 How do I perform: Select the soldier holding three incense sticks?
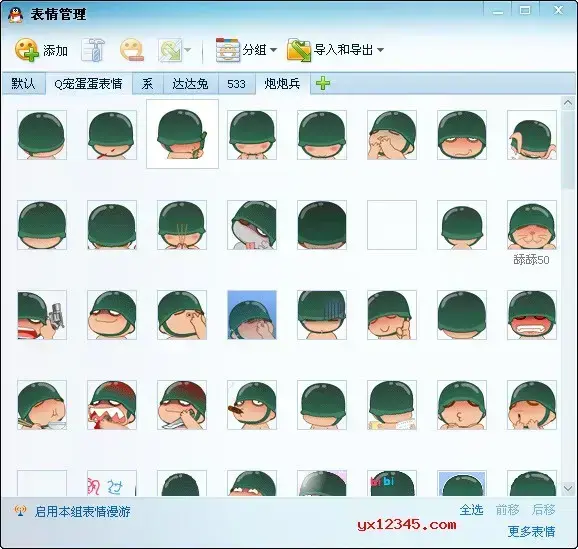[182, 225]
